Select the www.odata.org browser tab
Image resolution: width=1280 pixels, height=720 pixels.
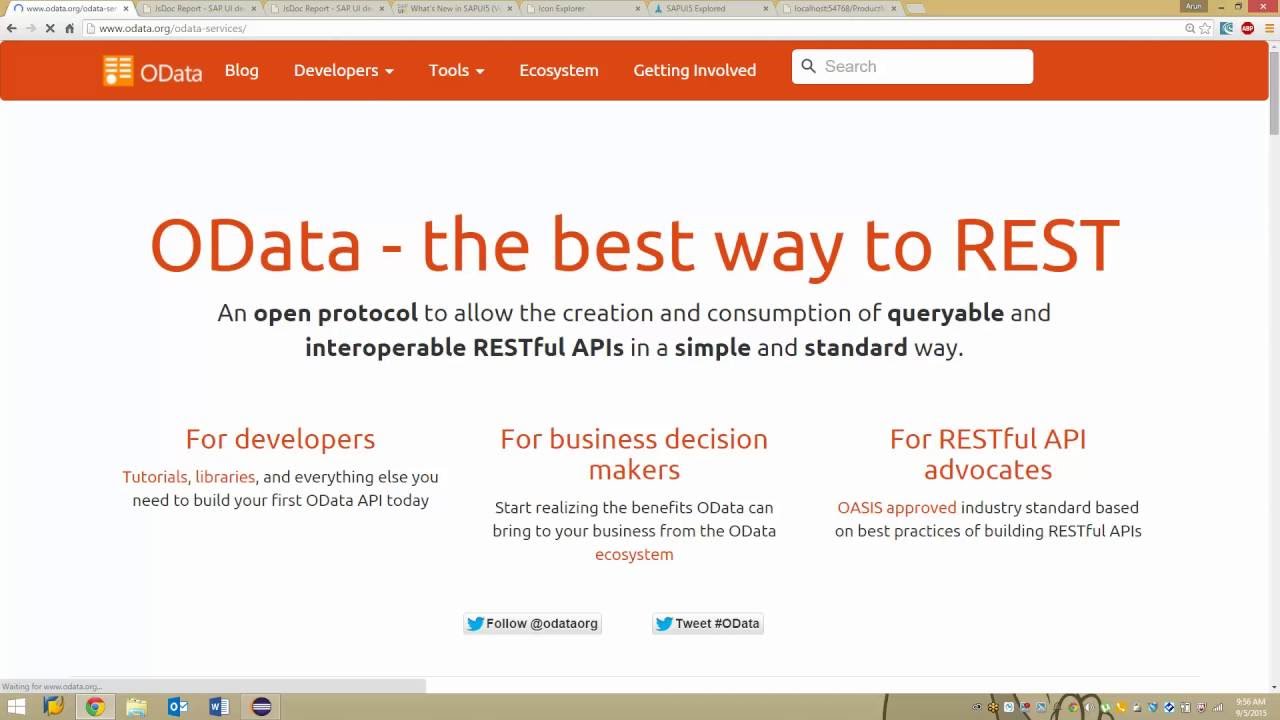70,8
